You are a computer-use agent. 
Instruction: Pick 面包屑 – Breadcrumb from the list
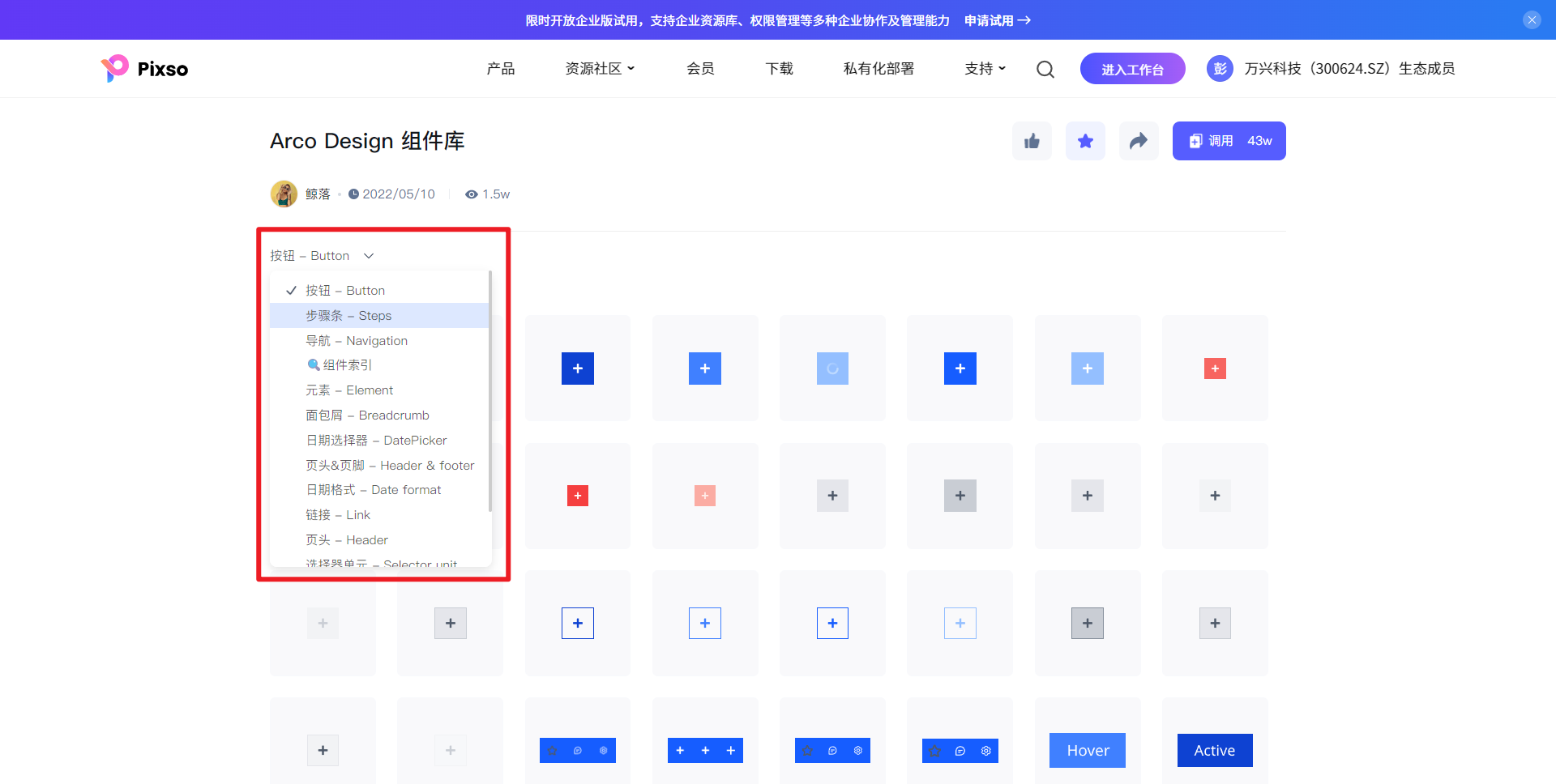coord(379,415)
